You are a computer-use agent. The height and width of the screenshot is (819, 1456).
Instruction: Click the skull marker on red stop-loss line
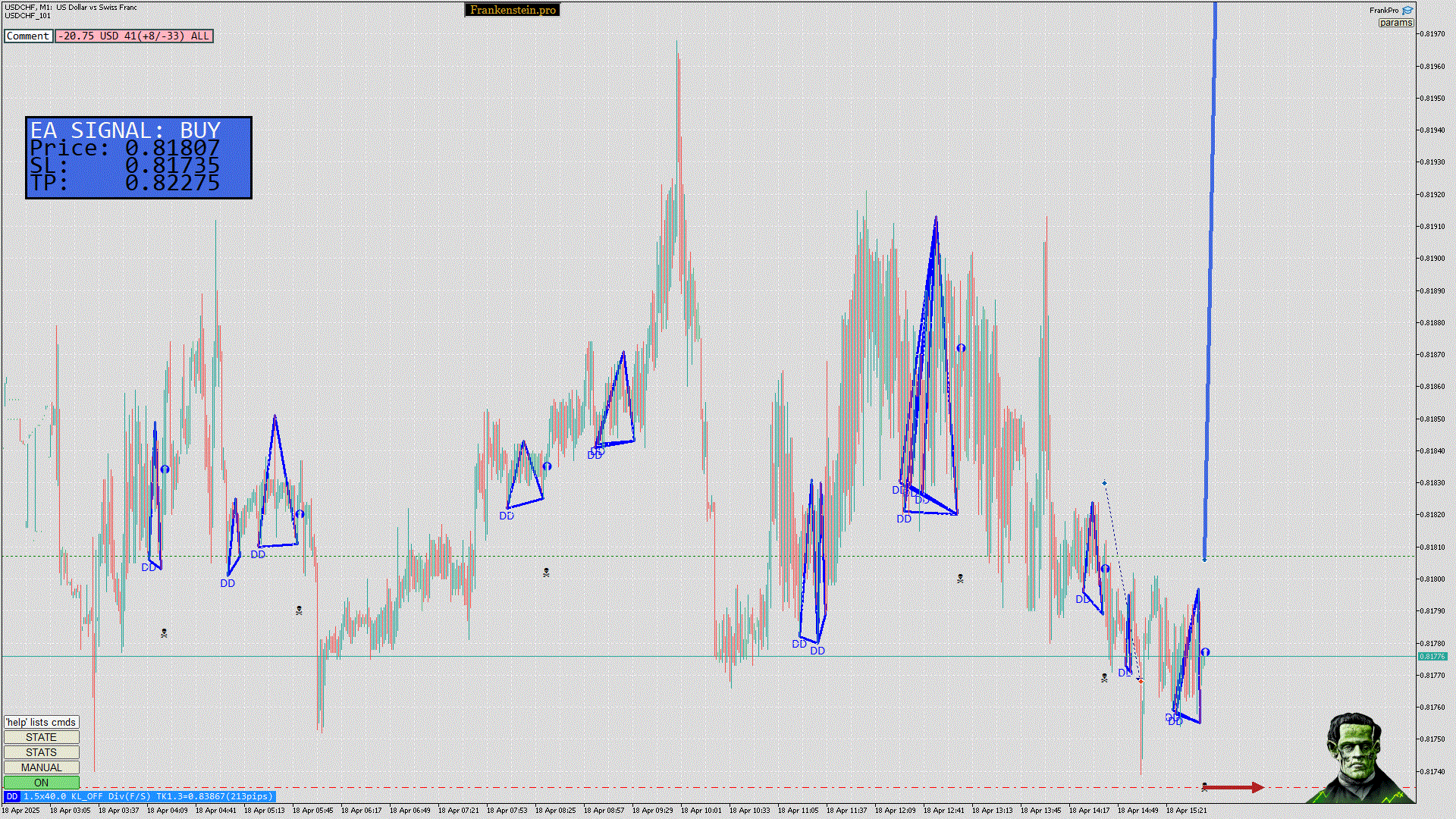pyautogui.click(x=1205, y=787)
